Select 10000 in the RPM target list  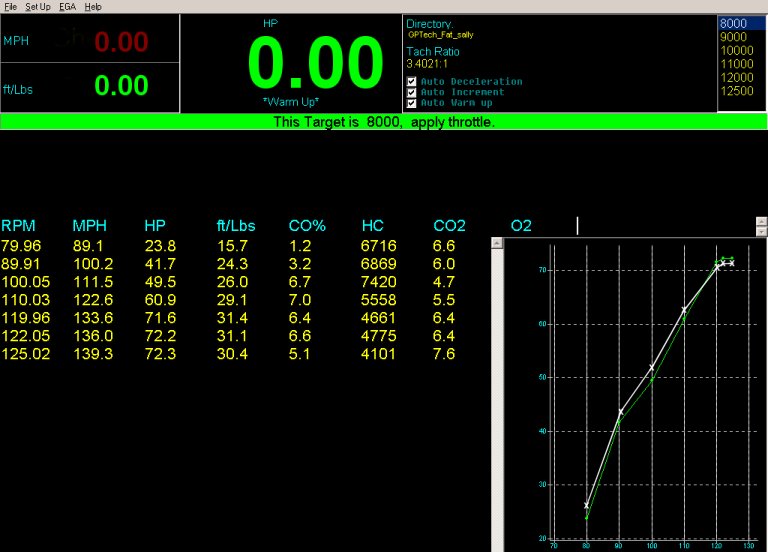pyautogui.click(x=735, y=50)
